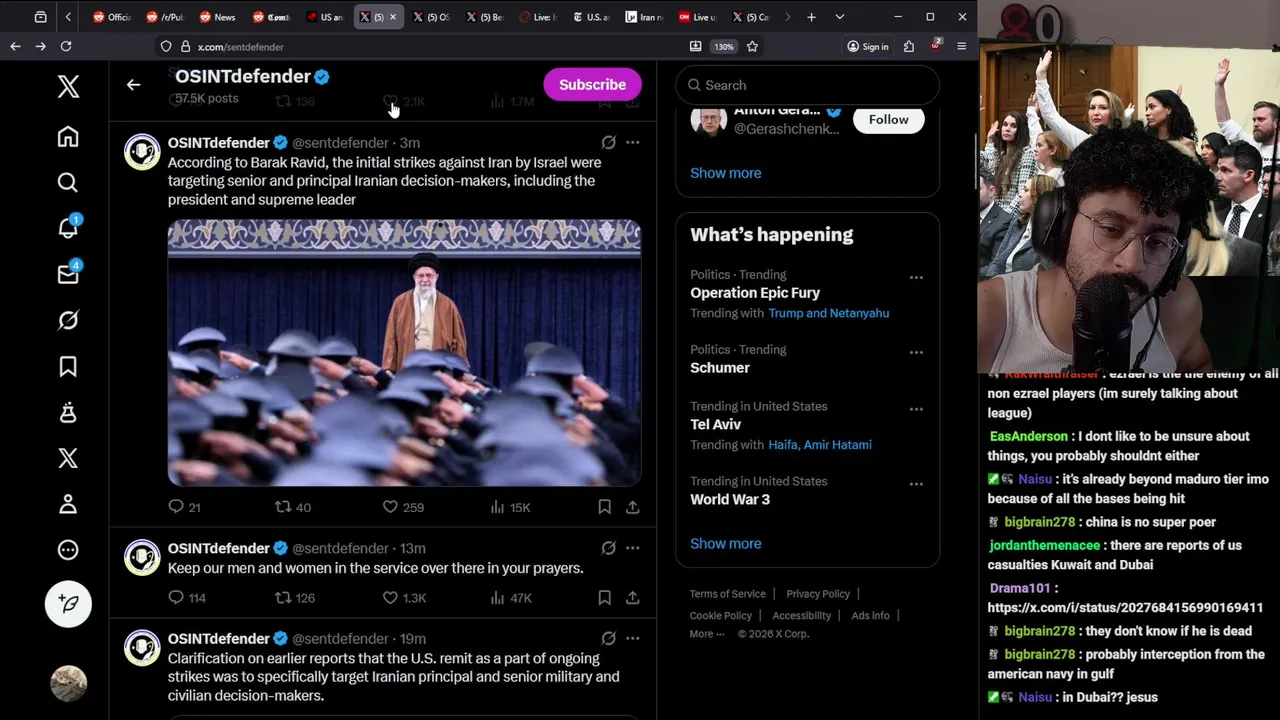Open Operation Epic Fury trend
Screen dimensions: 1280x720
tap(755, 293)
